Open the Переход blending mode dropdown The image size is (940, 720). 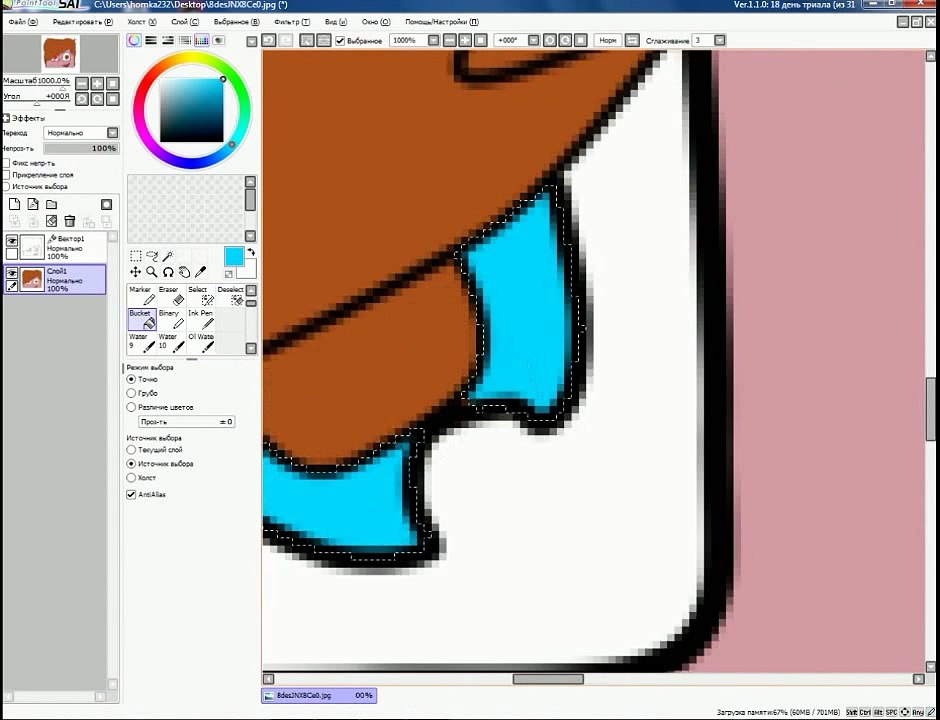112,133
